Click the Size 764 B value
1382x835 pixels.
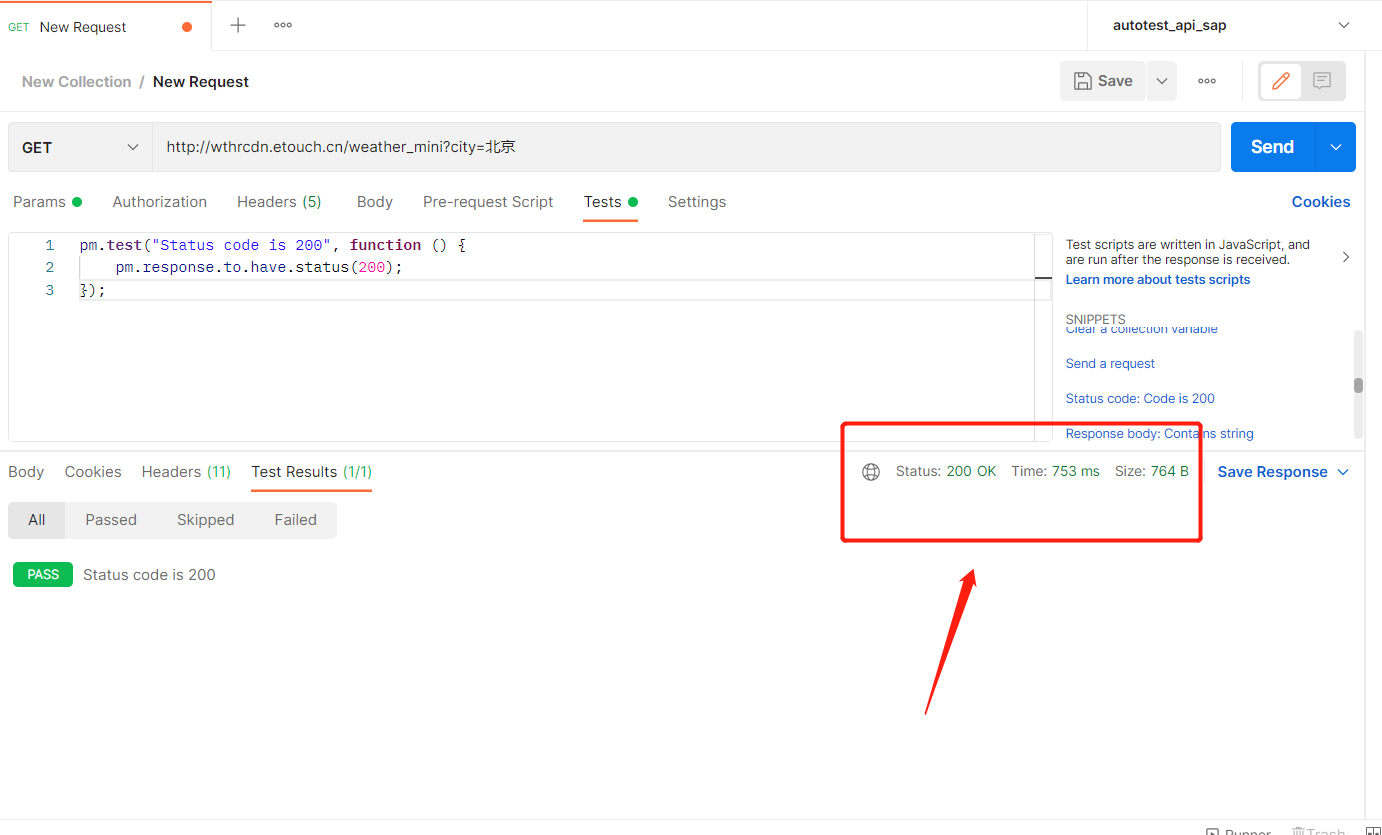point(1169,471)
